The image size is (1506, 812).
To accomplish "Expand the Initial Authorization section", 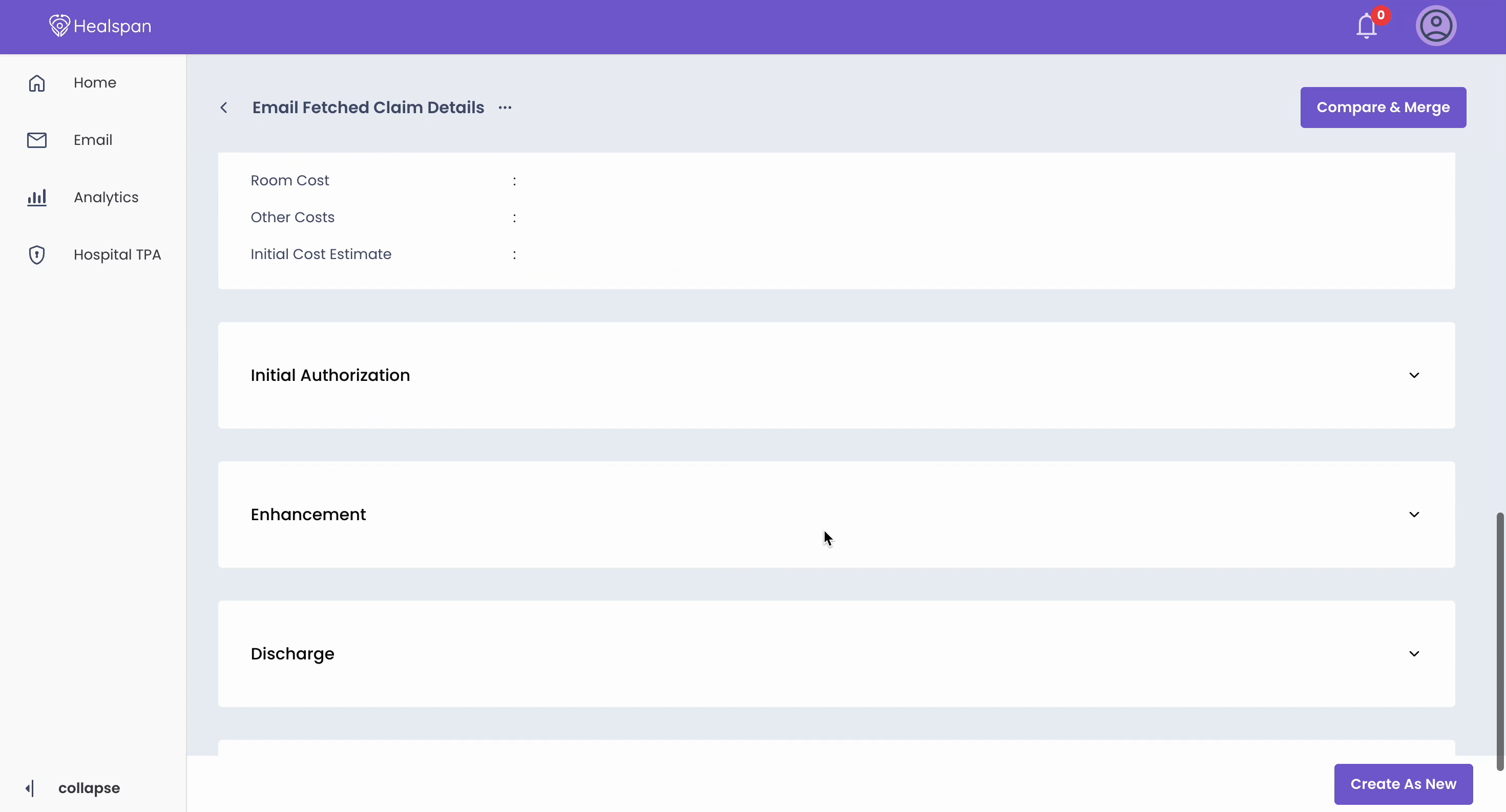I will click(x=1414, y=375).
